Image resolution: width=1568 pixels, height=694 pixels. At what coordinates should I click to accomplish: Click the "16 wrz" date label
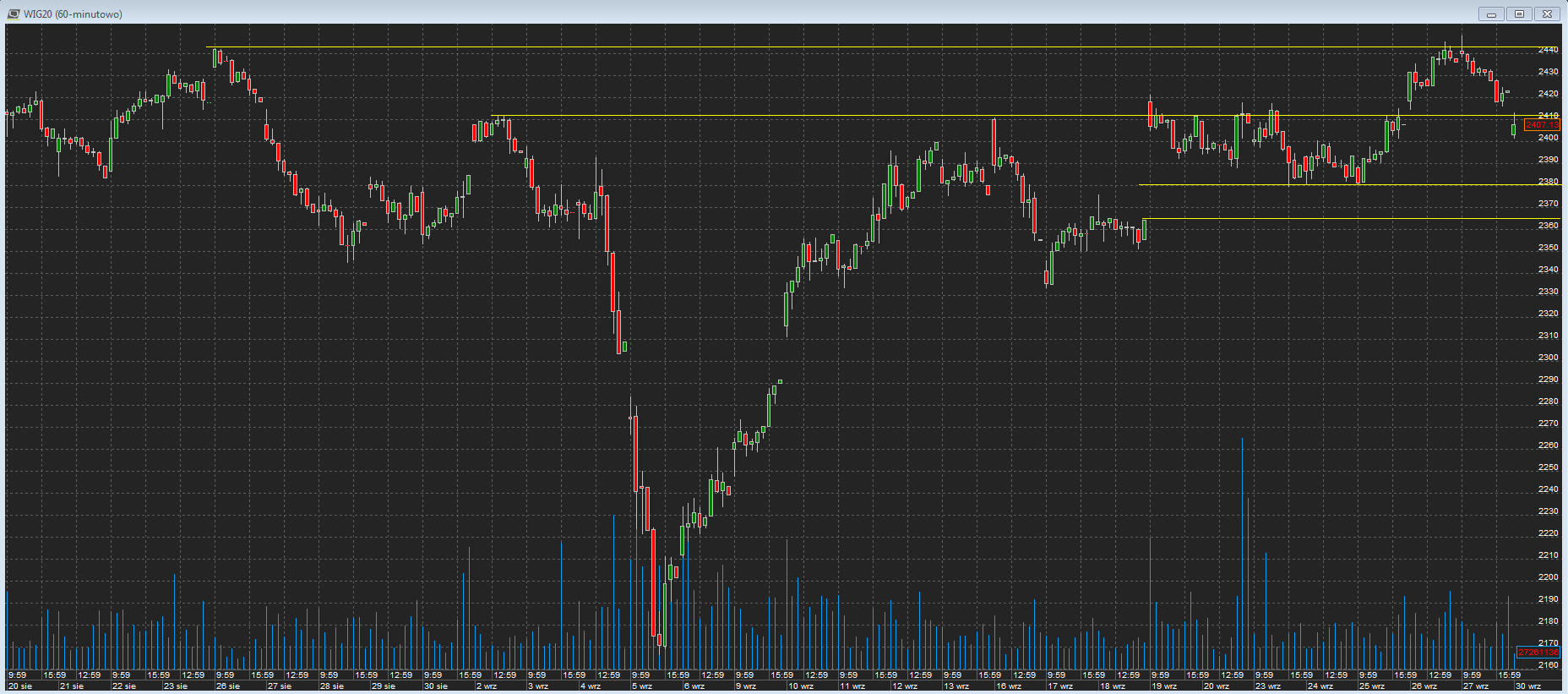pos(1009,686)
